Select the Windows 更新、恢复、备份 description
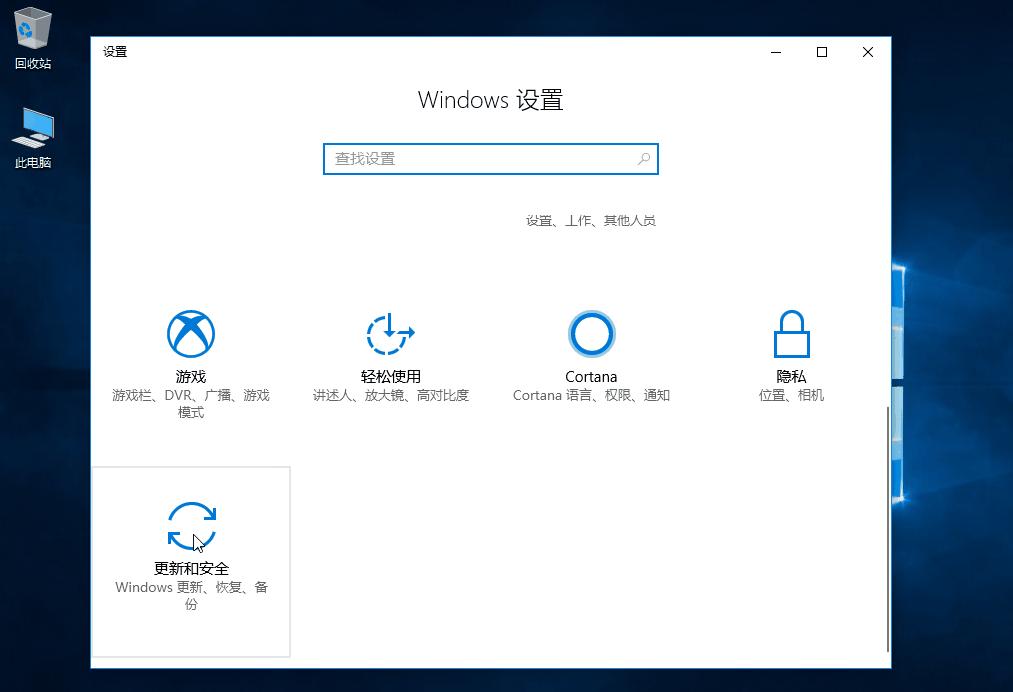 [x=190, y=596]
